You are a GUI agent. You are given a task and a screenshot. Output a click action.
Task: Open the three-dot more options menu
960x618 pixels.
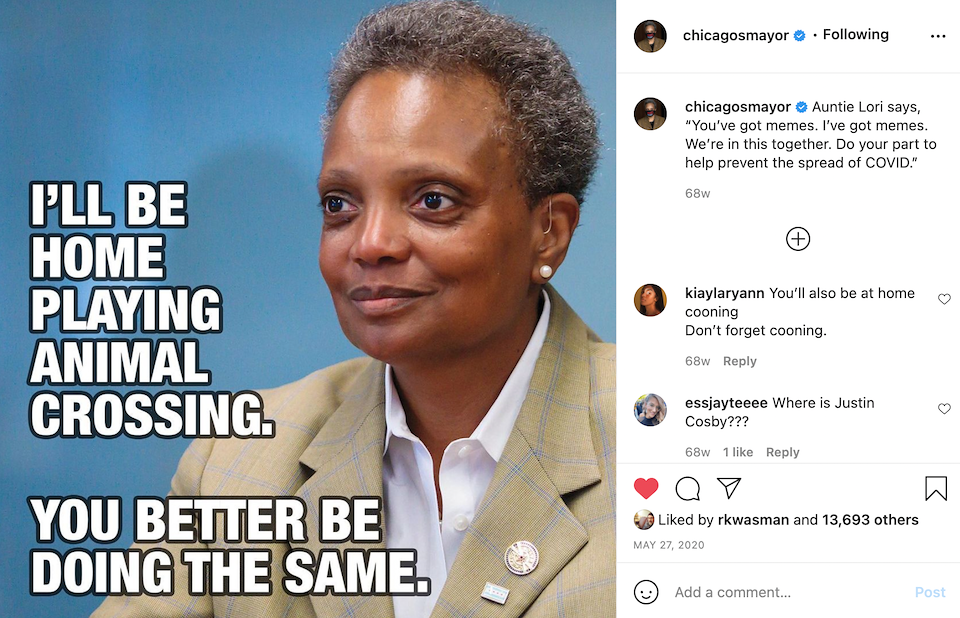tap(938, 36)
